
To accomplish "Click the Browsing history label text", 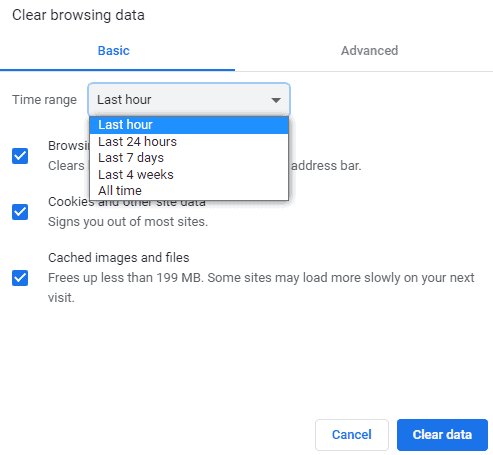I will pos(69,146).
